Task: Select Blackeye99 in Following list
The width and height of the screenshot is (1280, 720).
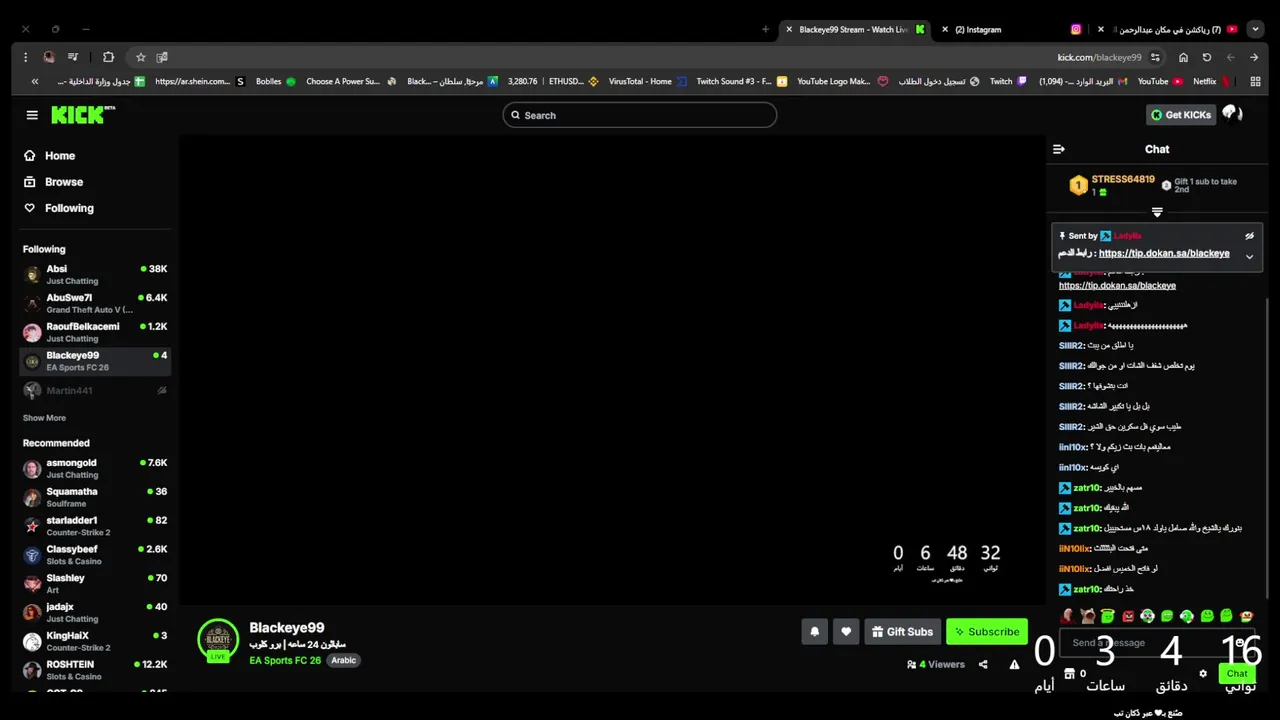Action: tap(95, 361)
